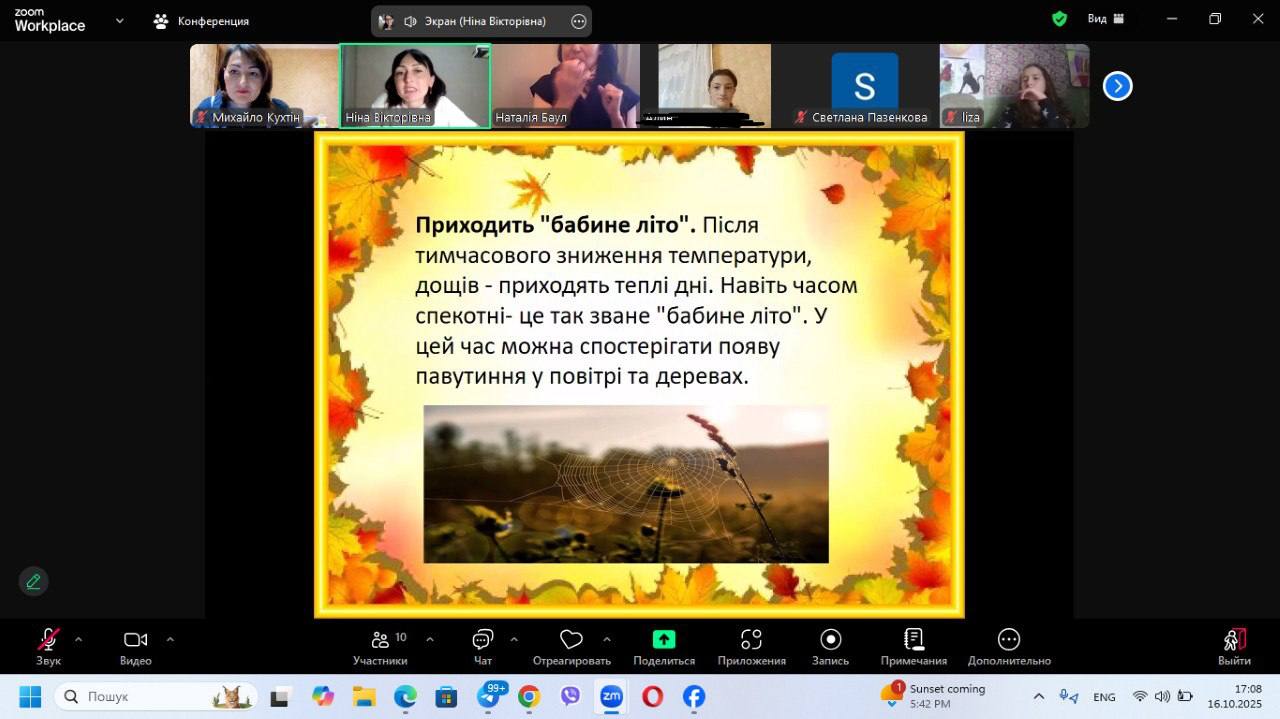
Task: Expand video options arrow next to camera
Action: click(169, 639)
